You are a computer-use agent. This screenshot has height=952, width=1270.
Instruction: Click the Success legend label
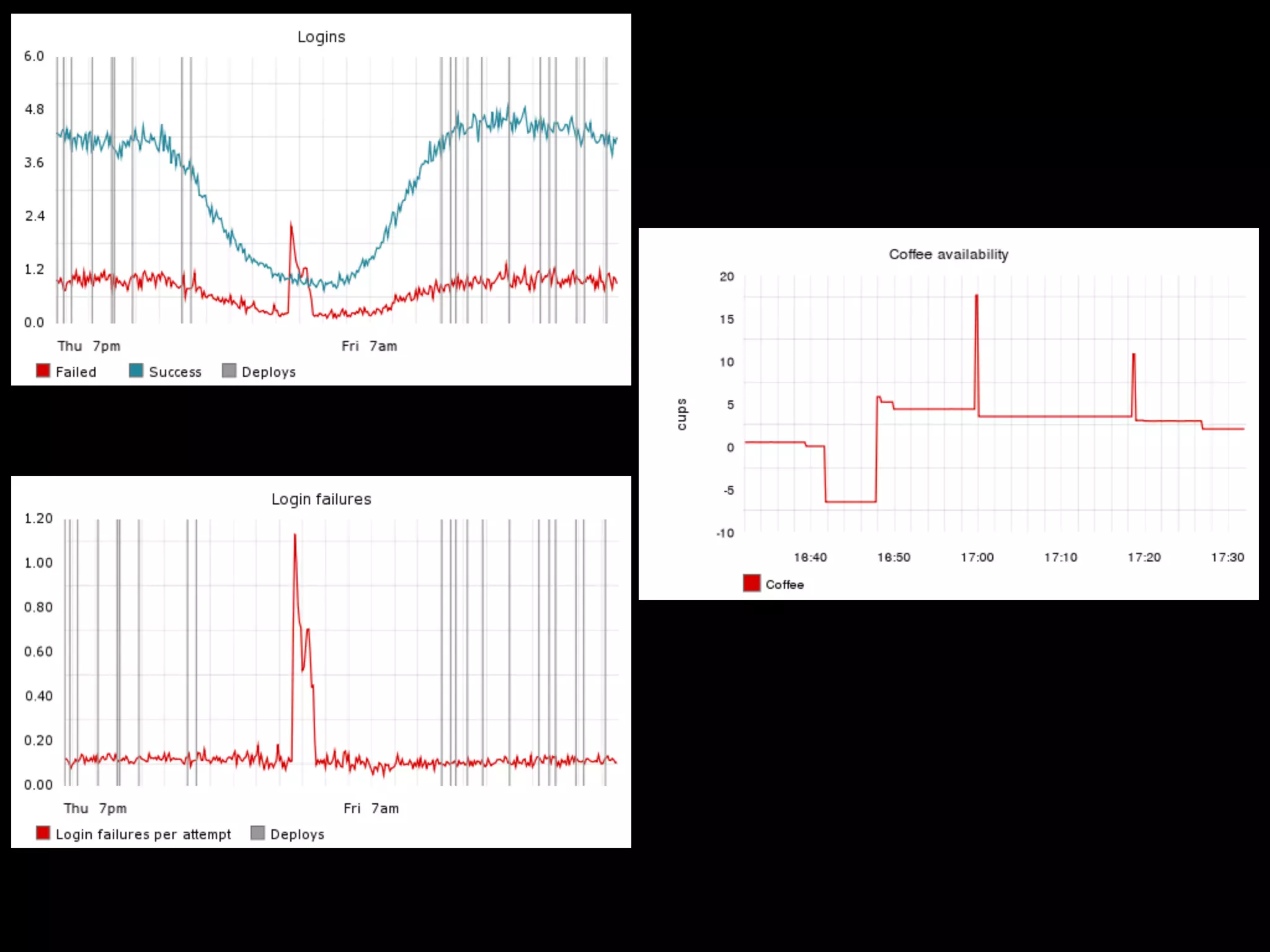tap(175, 372)
